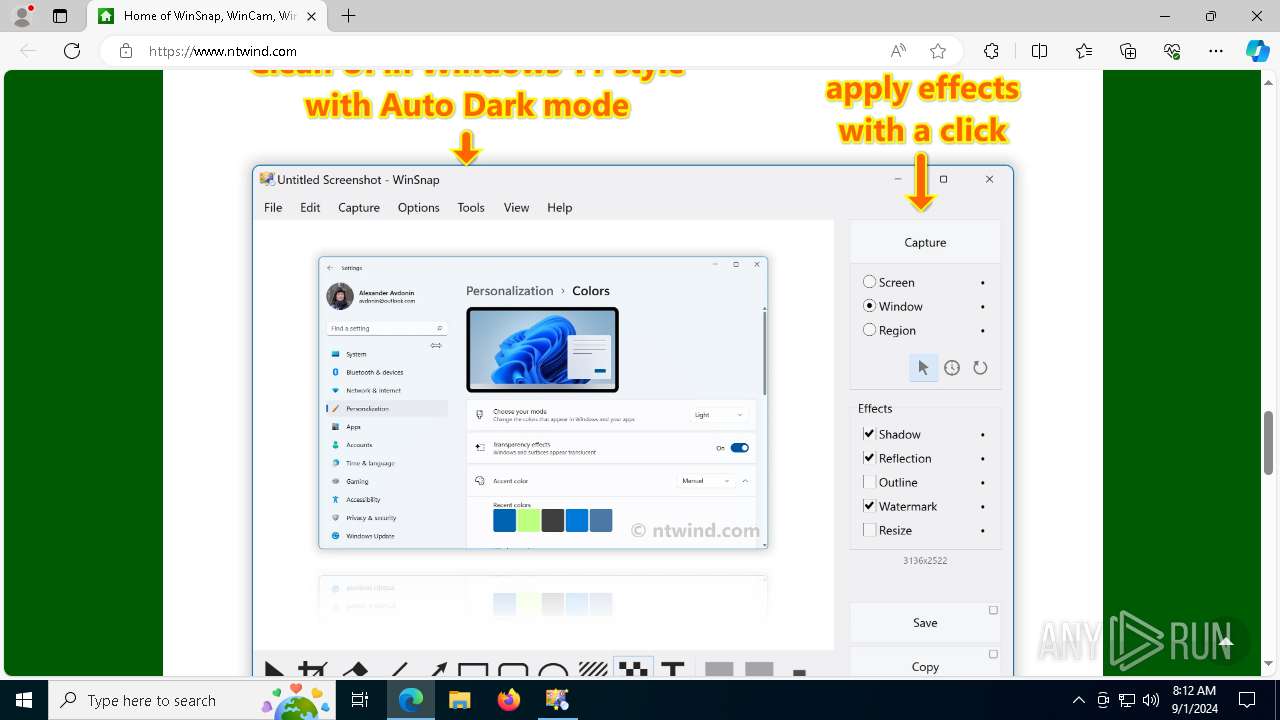This screenshot has height=720, width=1280.
Task: Open the Edge tab actions menu icon
Action: click(60, 16)
